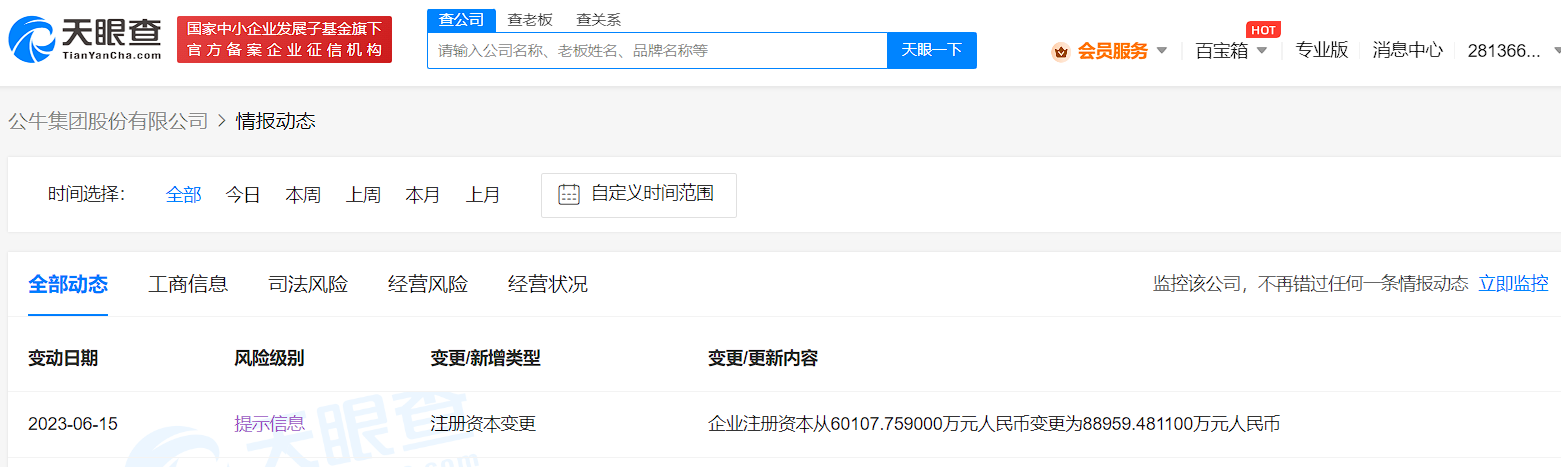Click the HOT badge above 百宝箱
This screenshot has width=1561, height=467.
click(x=1263, y=30)
